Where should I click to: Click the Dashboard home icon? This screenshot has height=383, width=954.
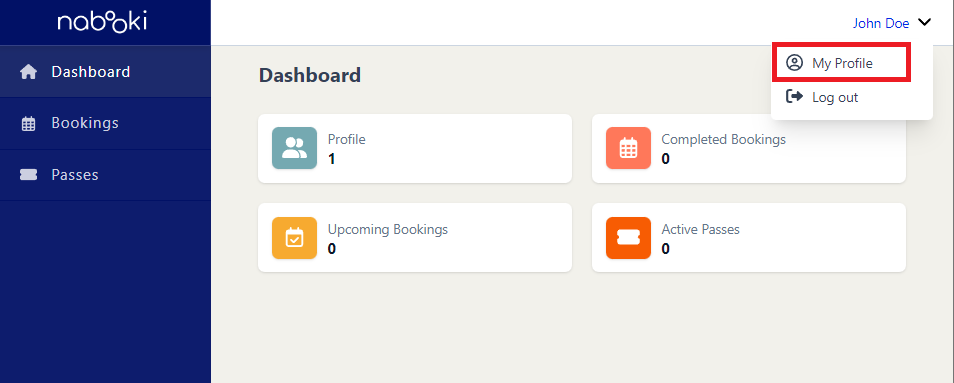(x=29, y=72)
